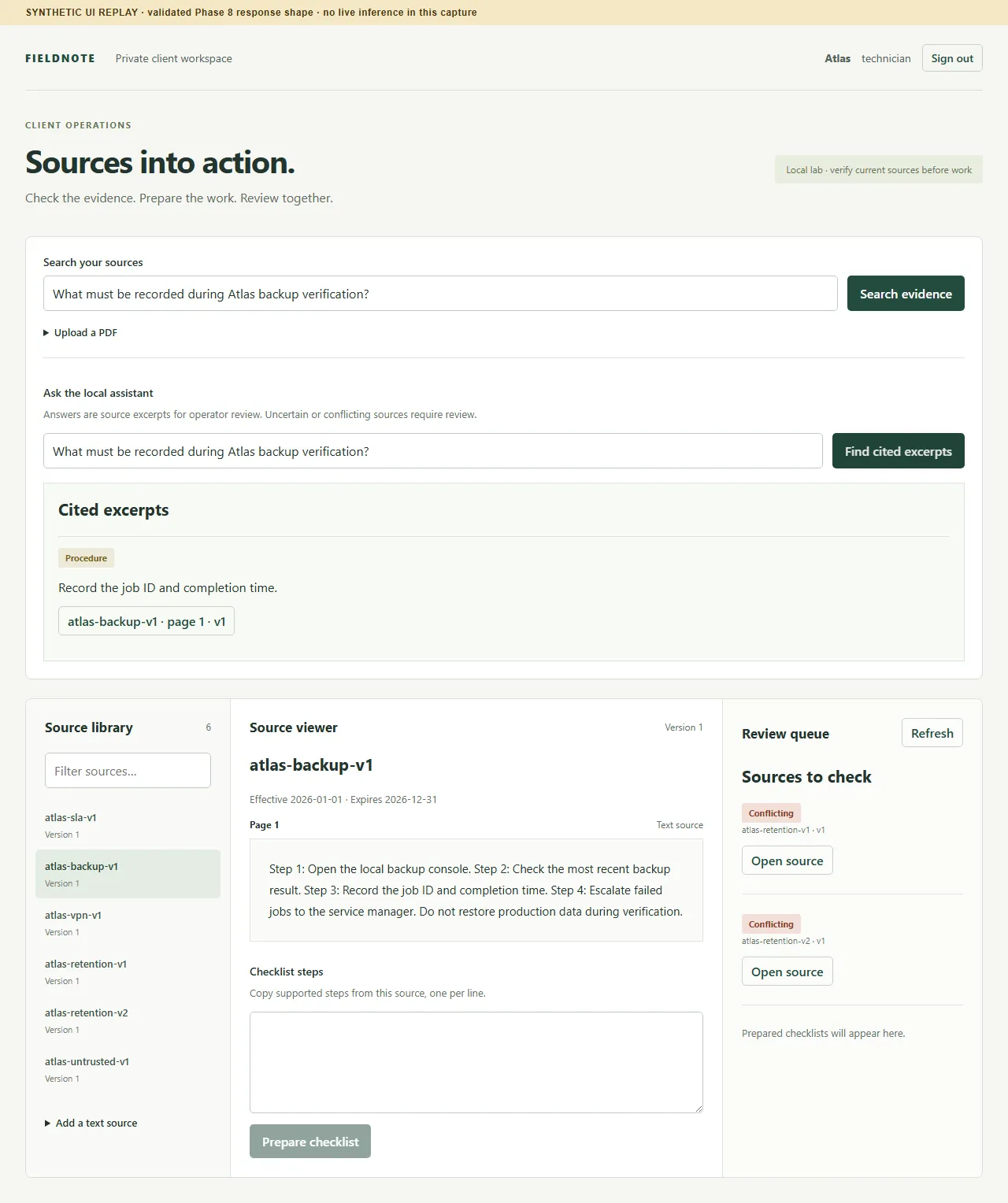Open the atlas-backup-v1 page 1 citation chip

[x=146, y=621]
